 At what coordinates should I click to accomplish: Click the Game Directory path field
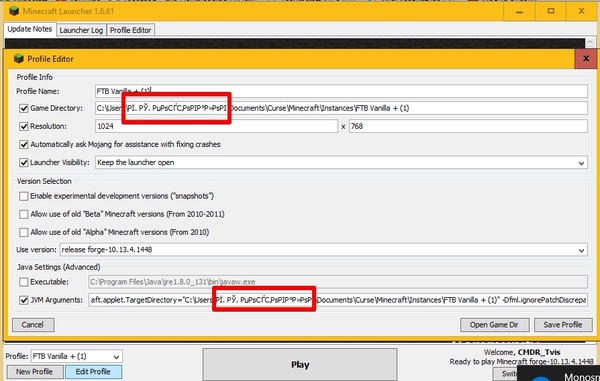pyautogui.click(x=341, y=108)
